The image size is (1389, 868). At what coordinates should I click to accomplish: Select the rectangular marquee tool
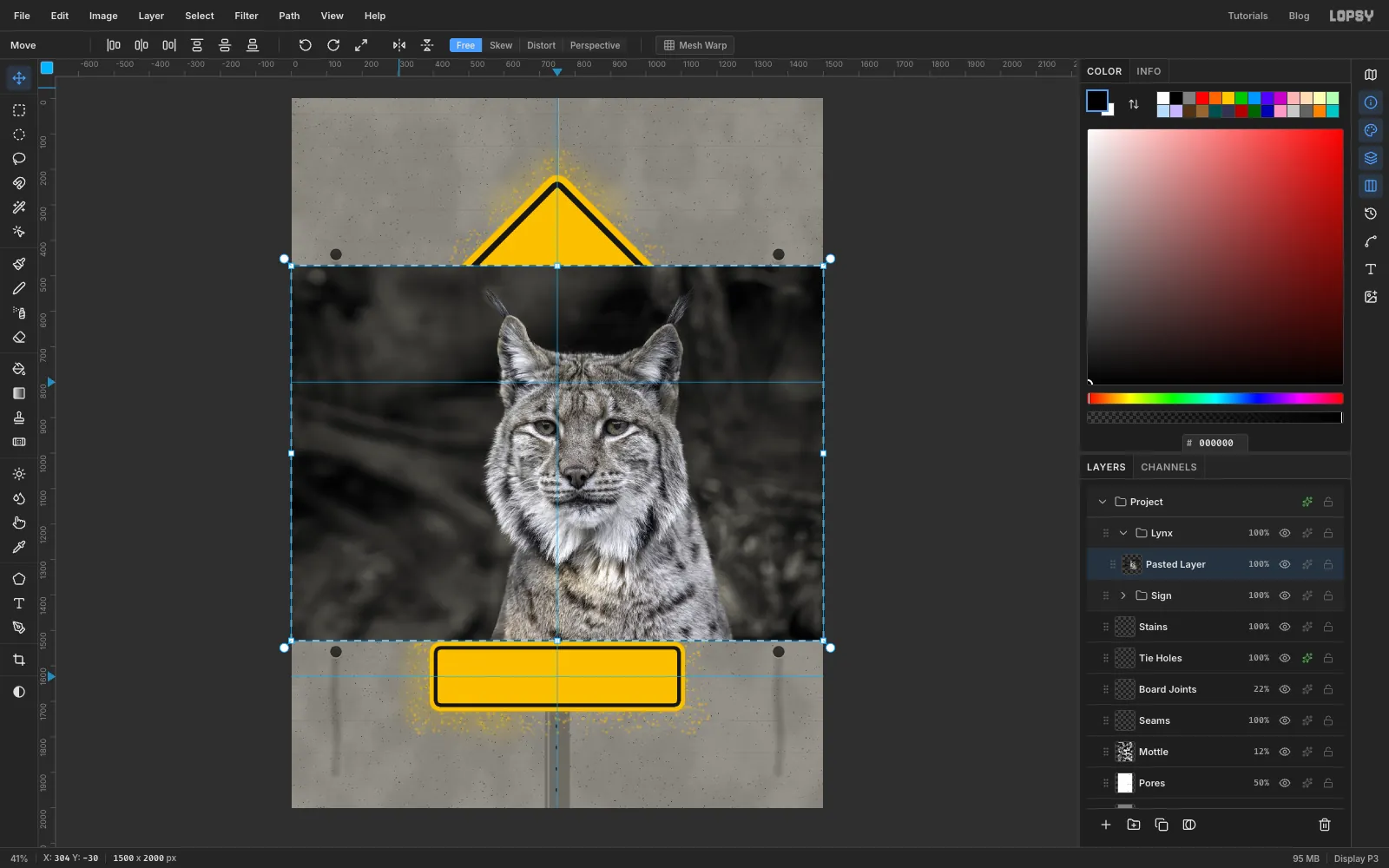[x=19, y=110]
